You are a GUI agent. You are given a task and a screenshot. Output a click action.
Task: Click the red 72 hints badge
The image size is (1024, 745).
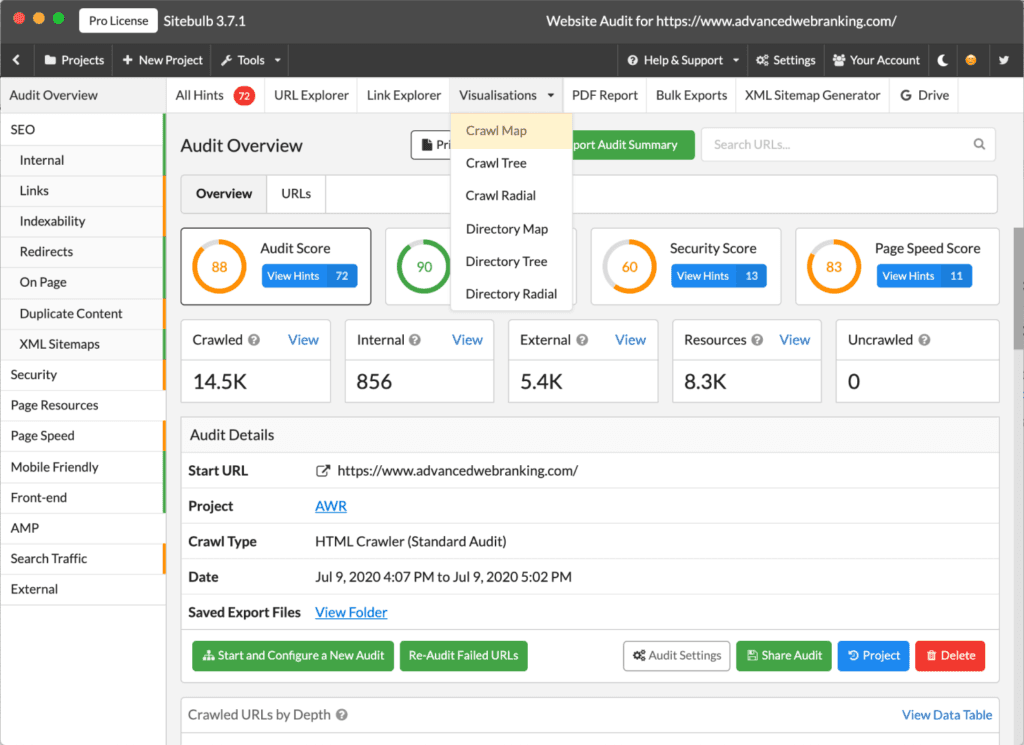coord(244,96)
